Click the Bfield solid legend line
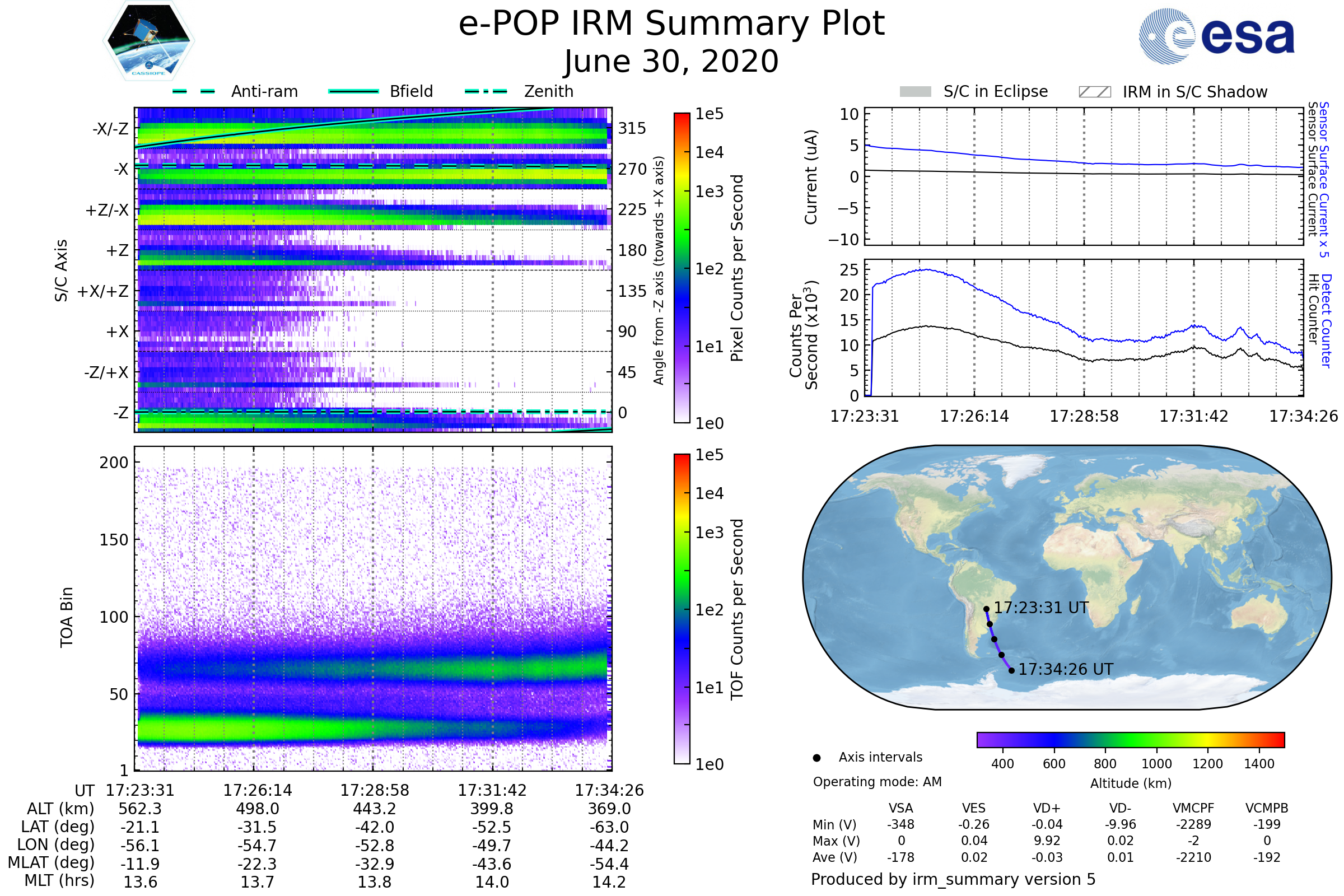 point(353,91)
